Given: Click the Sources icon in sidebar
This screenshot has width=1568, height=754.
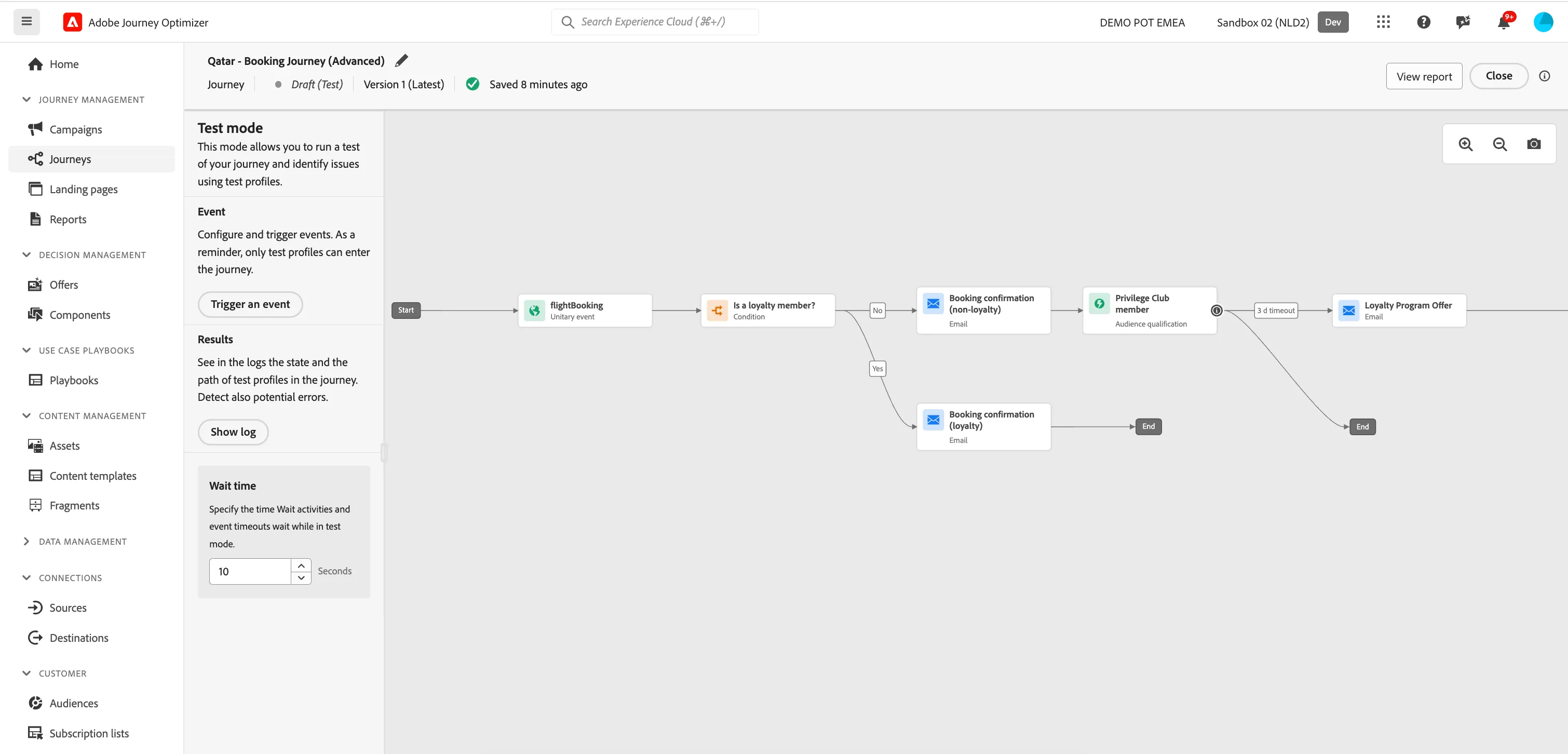Looking at the screenshot, I should coord(35,608).
